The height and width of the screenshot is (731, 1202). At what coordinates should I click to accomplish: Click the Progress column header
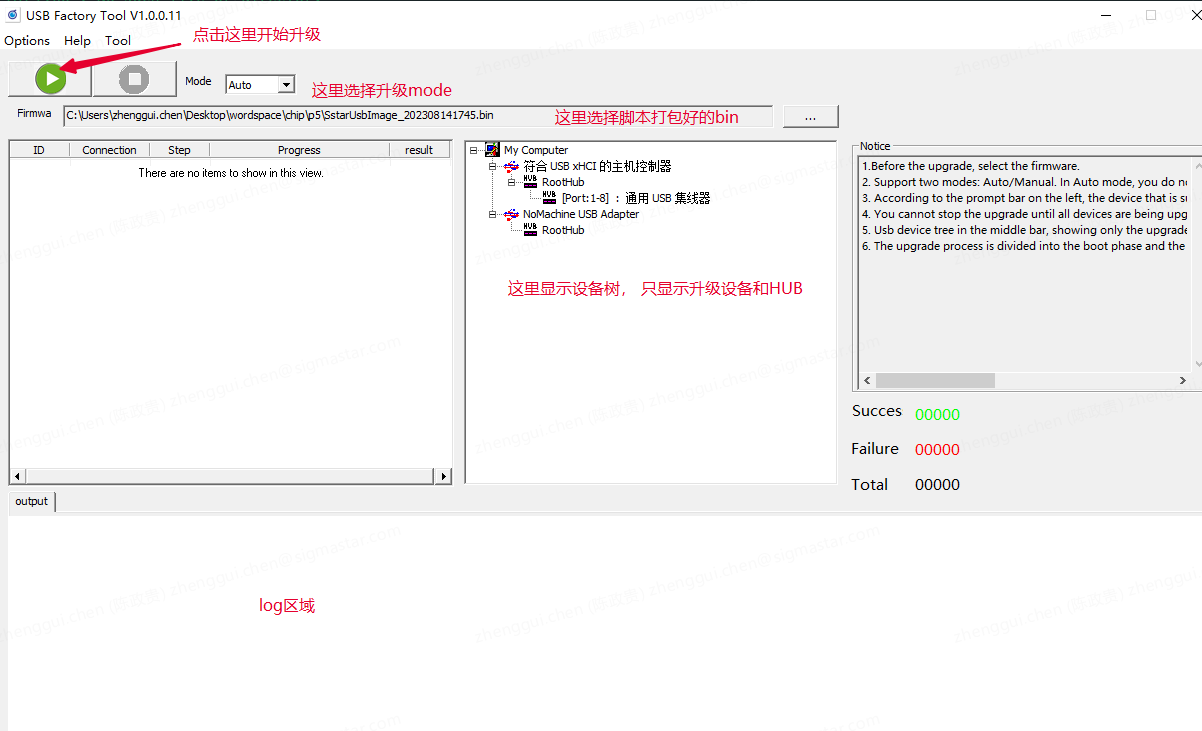coord(299,150)
